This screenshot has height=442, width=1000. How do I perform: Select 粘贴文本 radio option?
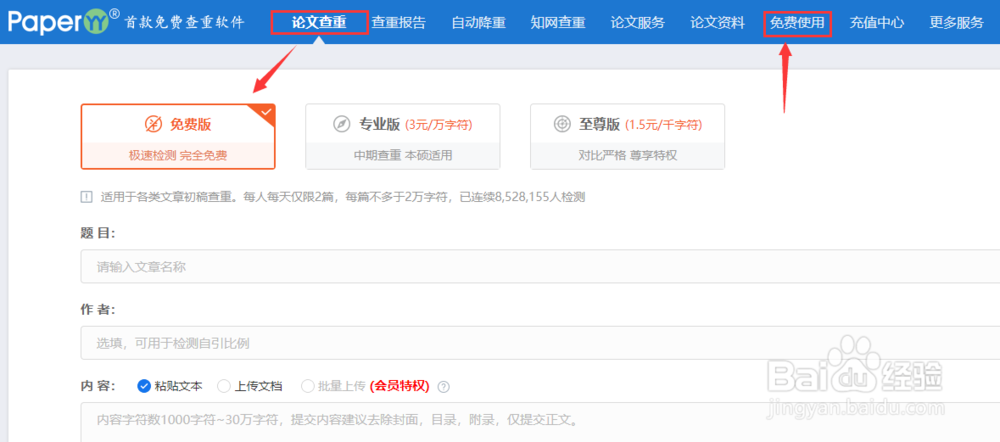point(170,386)
